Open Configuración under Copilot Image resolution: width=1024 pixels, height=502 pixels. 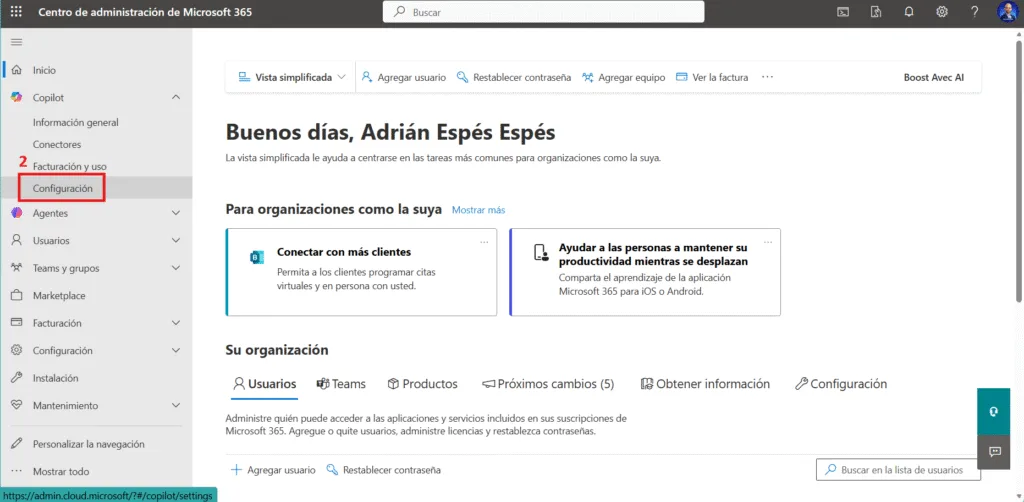pos(63,188)
